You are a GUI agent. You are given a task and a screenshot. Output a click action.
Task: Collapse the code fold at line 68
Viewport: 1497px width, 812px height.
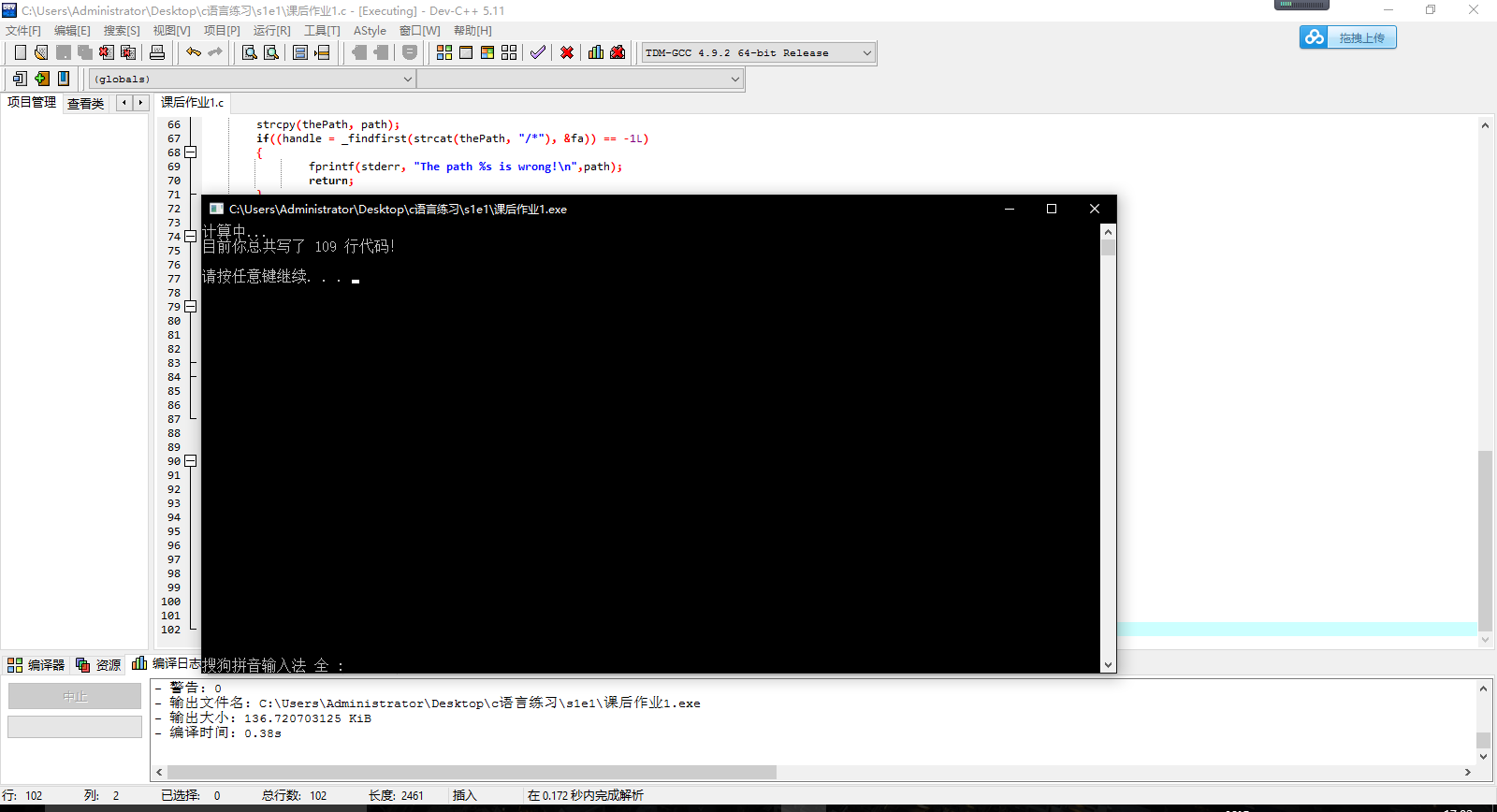point(191,152)
